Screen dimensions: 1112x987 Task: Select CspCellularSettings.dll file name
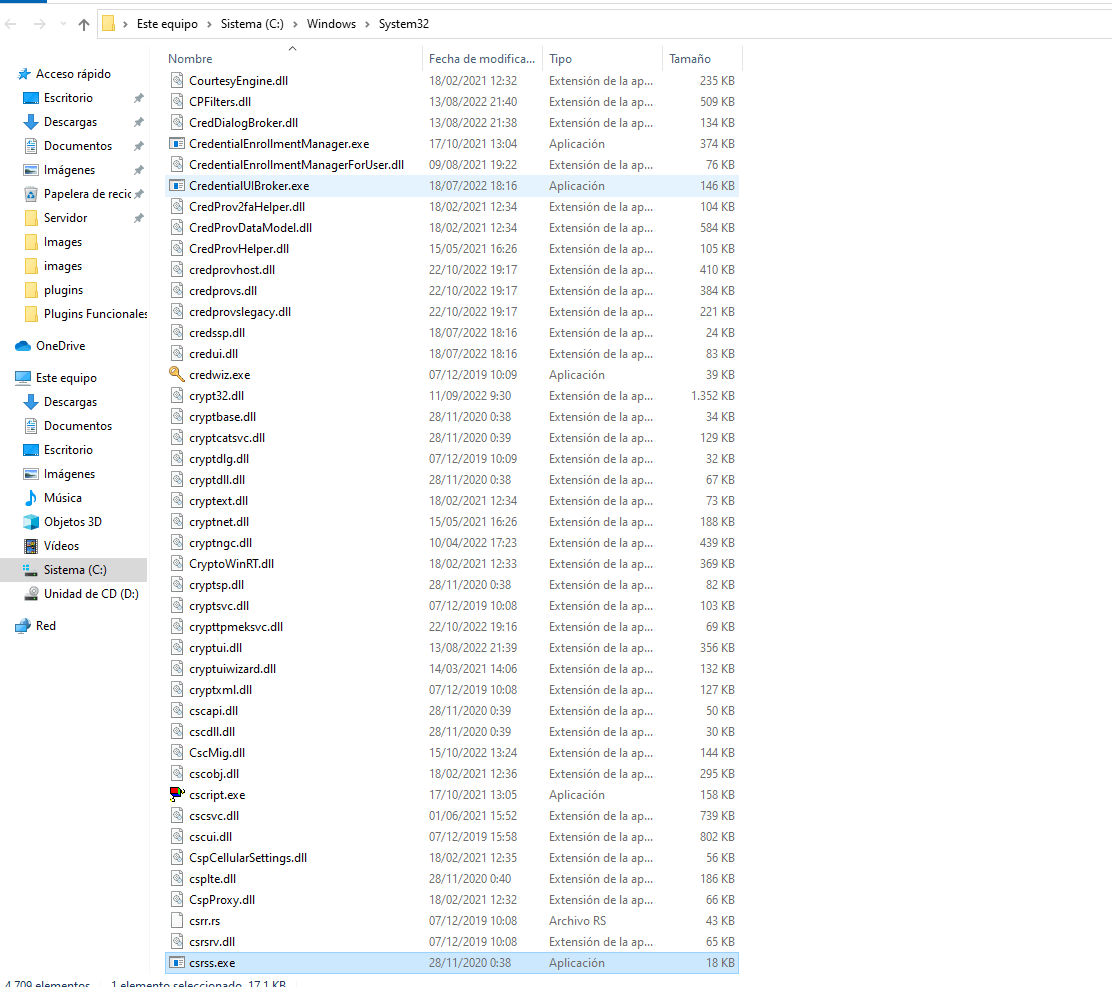tap(248, 858)
